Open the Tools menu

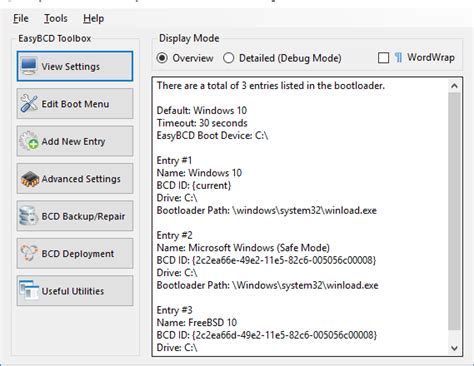pos(56,18)
